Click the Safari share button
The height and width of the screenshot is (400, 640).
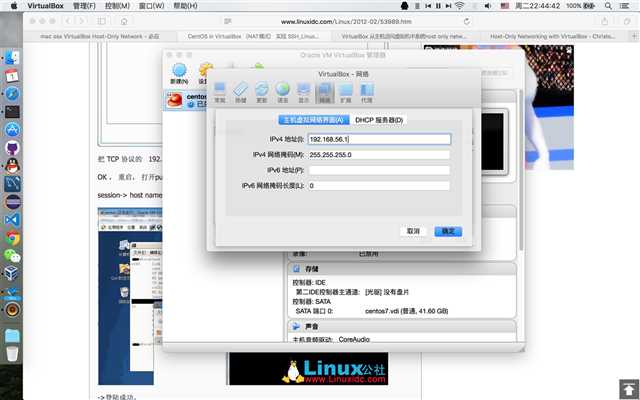pyautogui.click(x=604, y=21)
